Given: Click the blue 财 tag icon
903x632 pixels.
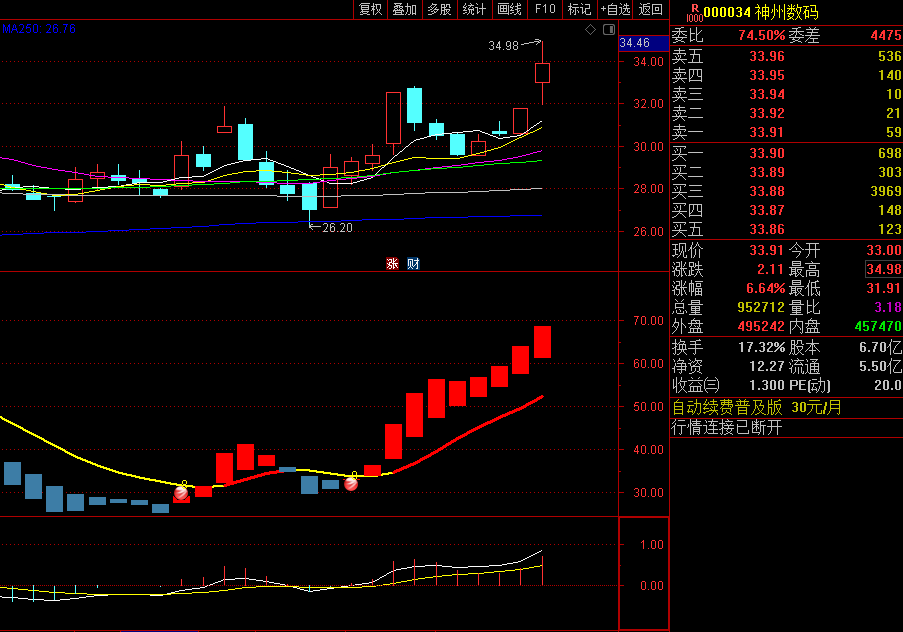Looking at the screenshot, I should [413, 264].
